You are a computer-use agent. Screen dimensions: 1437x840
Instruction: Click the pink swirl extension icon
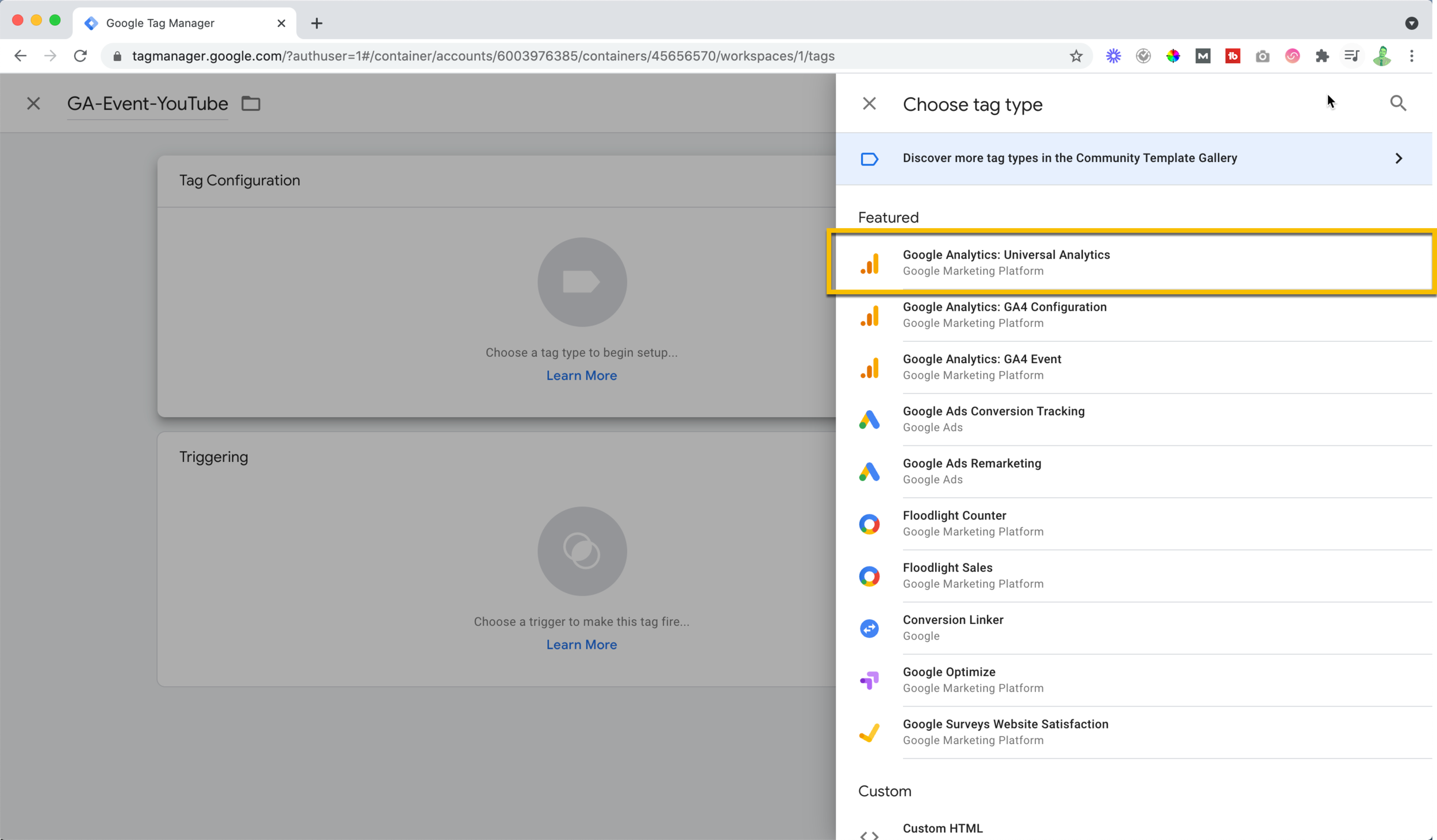[1292, 56]
